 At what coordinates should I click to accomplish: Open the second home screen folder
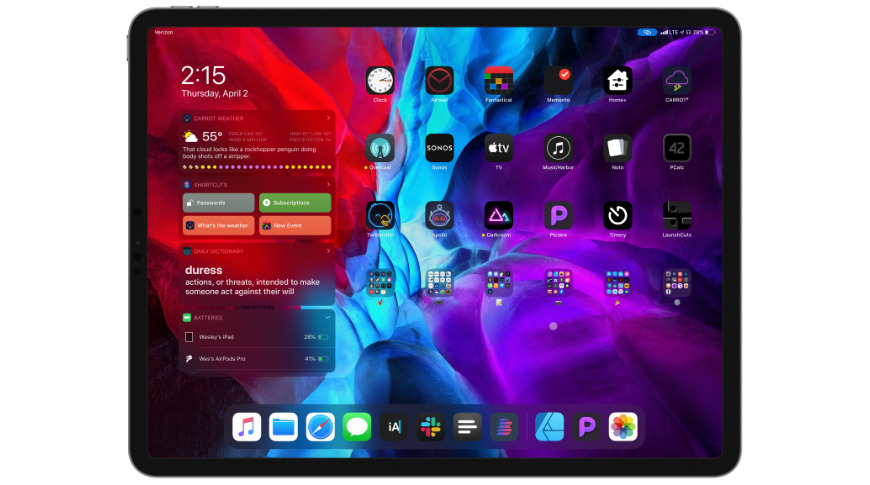[x=439, y=282]
